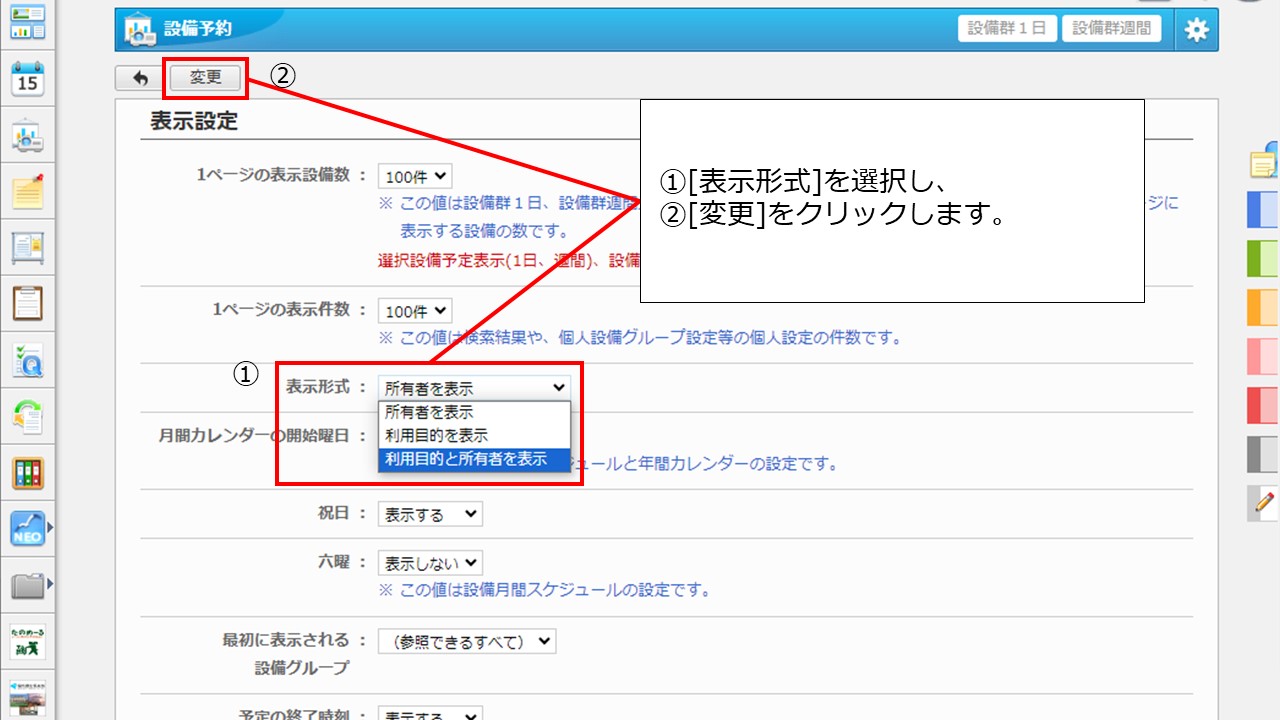This screenshot has width=1280, height=720.
Task: Open the facility reservation projector icon in sidebar
Action: coord(28,135)
